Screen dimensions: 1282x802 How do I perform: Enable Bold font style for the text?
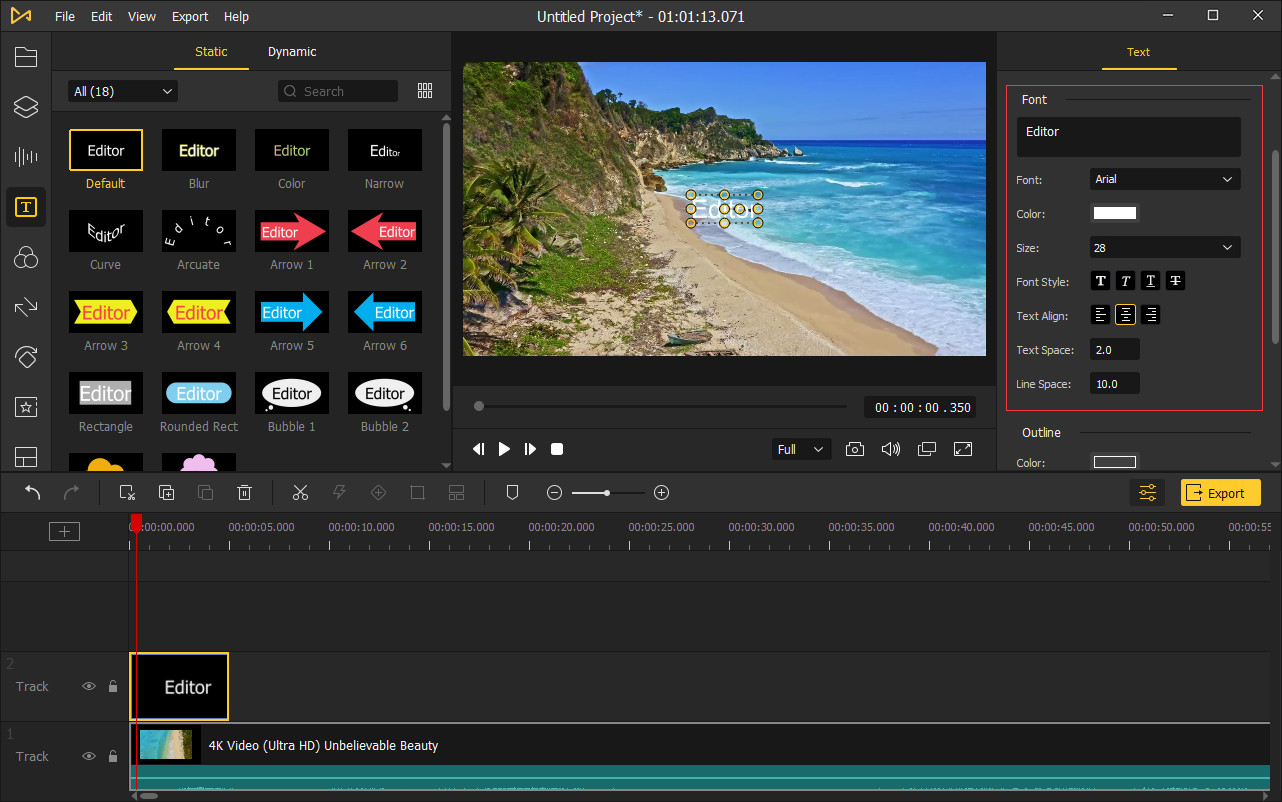click(1100, 281)
